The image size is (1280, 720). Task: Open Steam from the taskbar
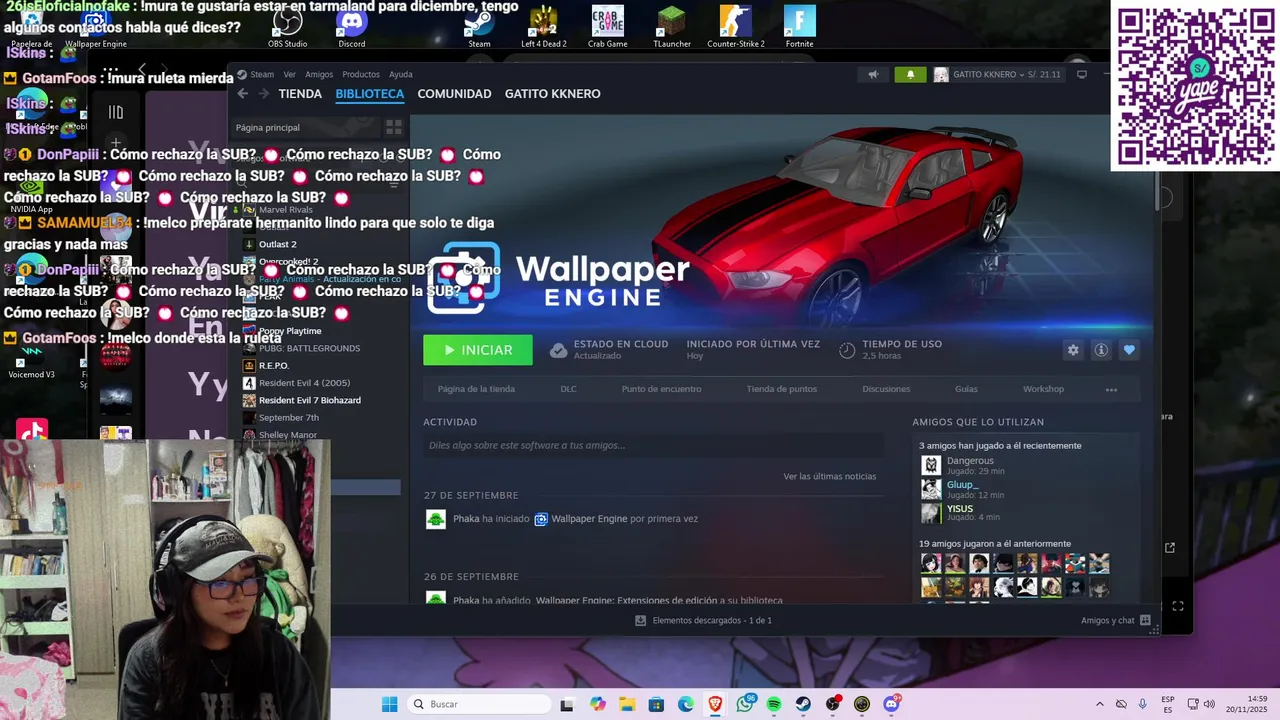[803, 704]
